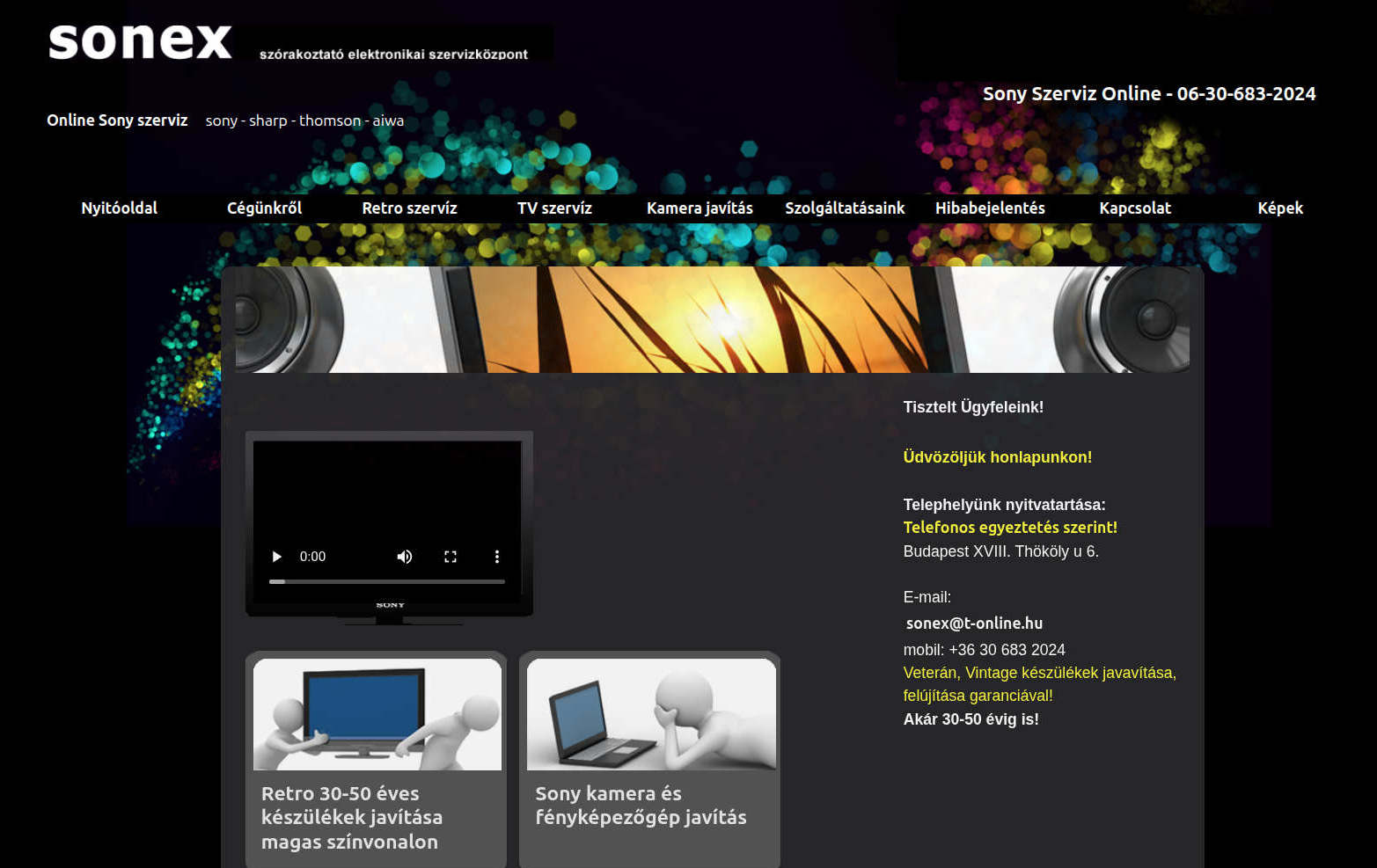The height and width of the screenshot is (868, 1377).
Task: Open the video player more options menu
Action: [497, 557]
